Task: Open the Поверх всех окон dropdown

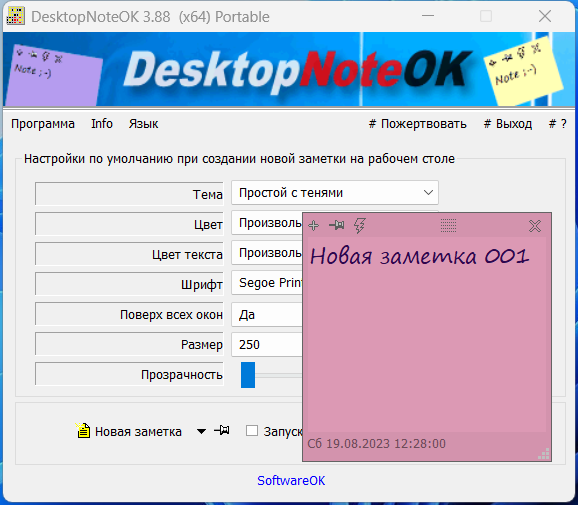Action: 267,314
